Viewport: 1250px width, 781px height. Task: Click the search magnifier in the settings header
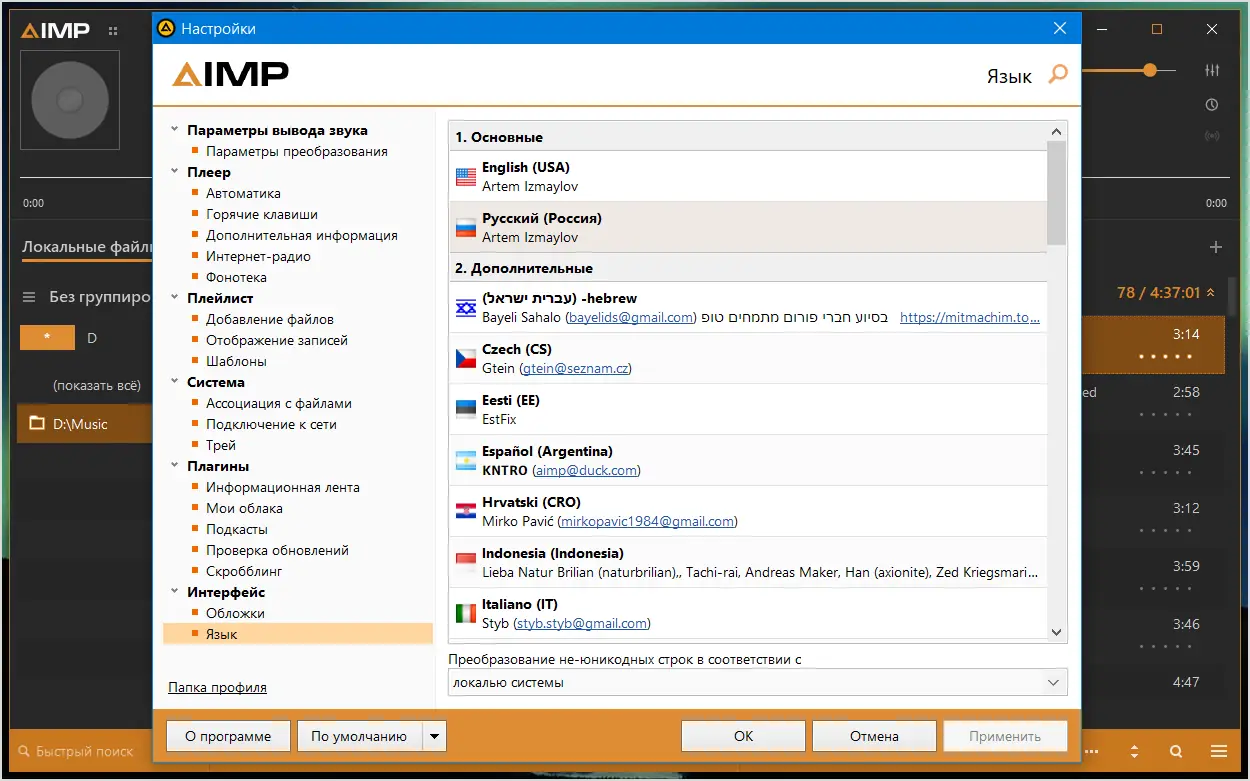click(x=1058, y=74)
